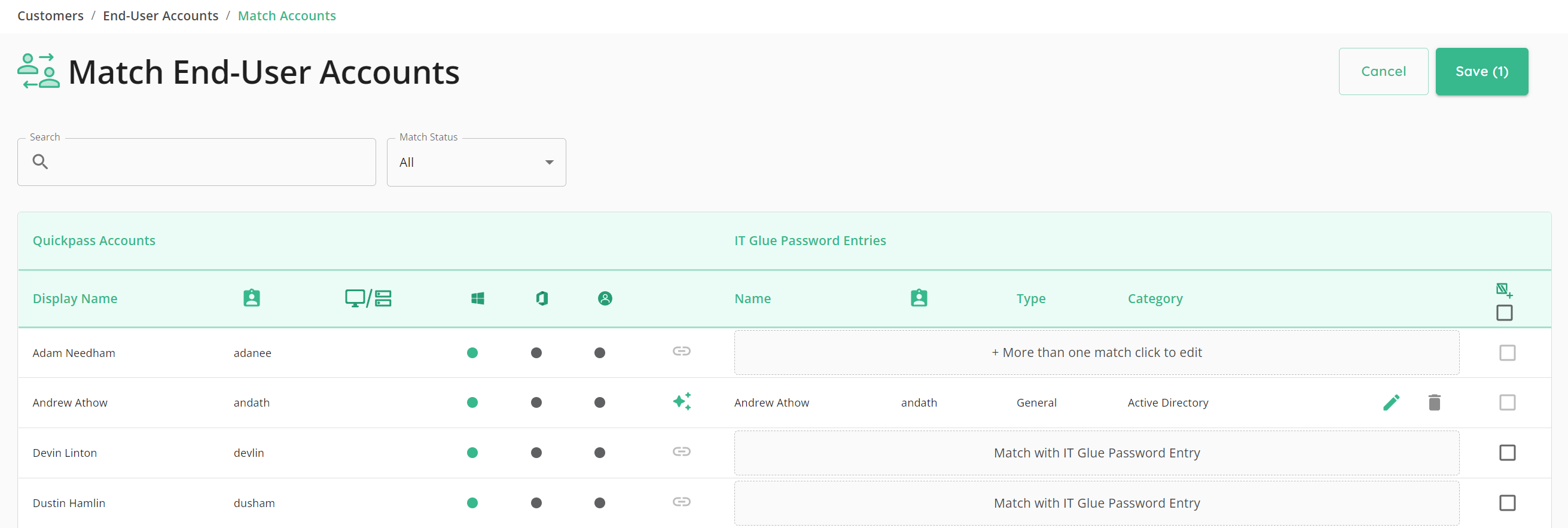Click the Quickpass username badge column icon
Image resolution: width=1568 pixels, height=528 pixels.
point(251,298)
